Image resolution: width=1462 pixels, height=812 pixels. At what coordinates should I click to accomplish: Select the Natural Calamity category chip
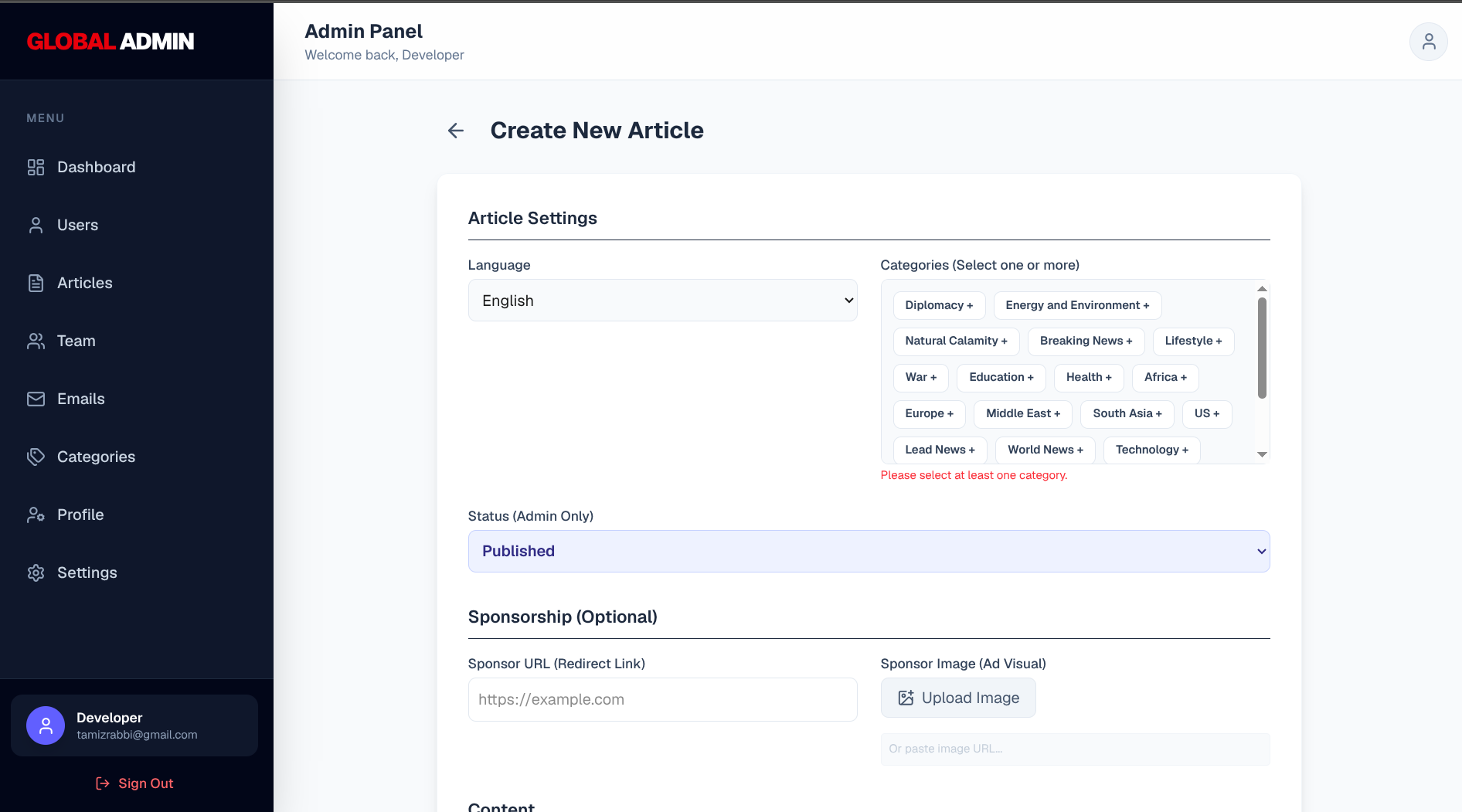[956, 341]
